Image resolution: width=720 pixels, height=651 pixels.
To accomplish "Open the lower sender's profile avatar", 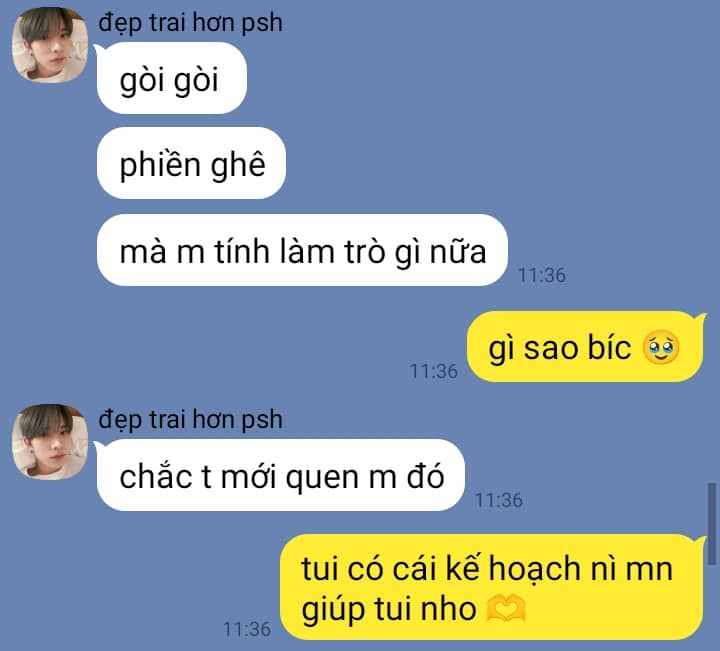I will point(50,442).
